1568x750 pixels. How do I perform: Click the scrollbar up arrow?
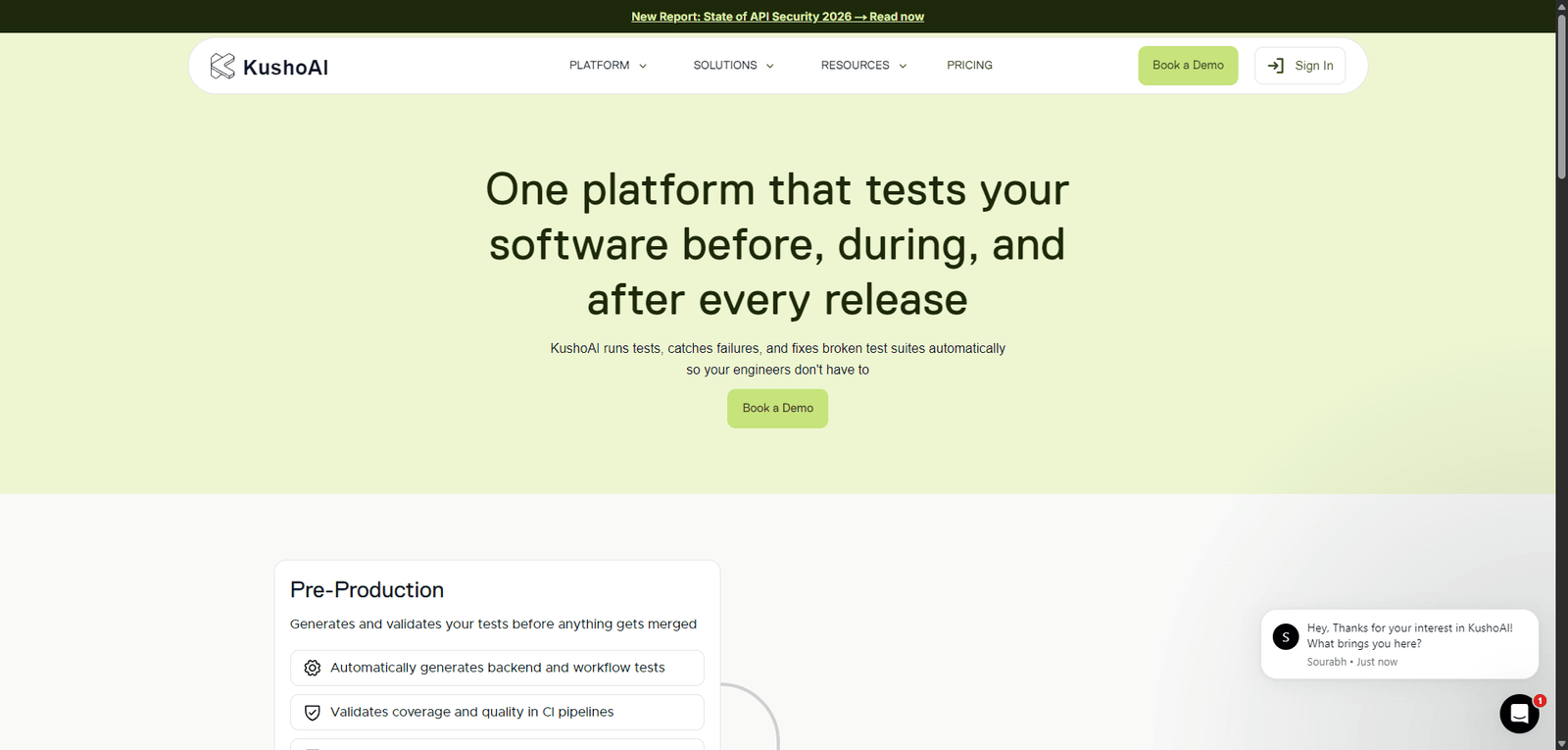tap(1561, 7)
